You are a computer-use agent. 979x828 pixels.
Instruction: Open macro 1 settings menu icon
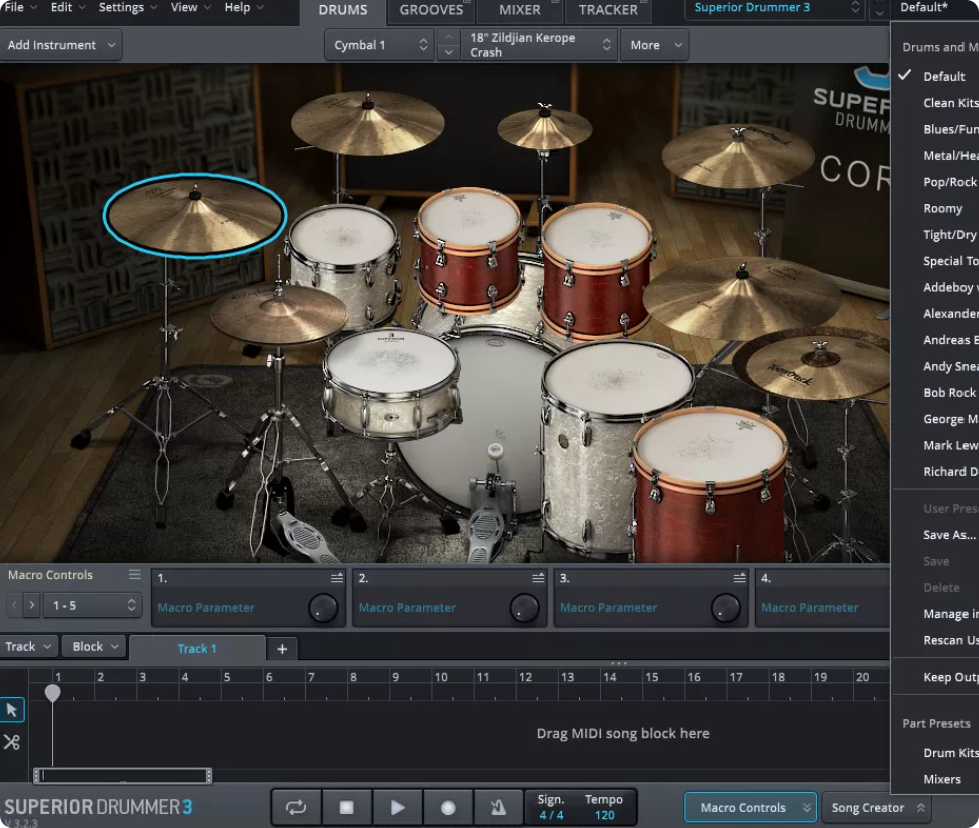pyautogui.click(x=337, y=578)
